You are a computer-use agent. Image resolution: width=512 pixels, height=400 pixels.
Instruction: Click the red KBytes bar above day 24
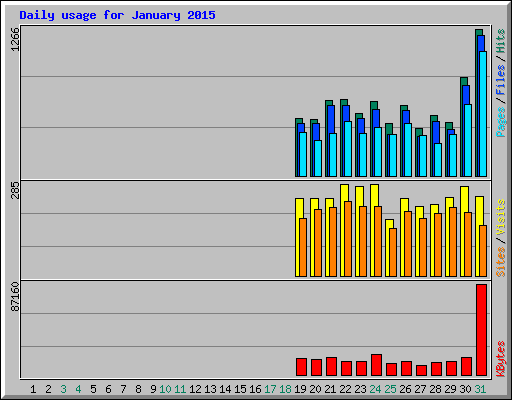(x=376, y=365)
